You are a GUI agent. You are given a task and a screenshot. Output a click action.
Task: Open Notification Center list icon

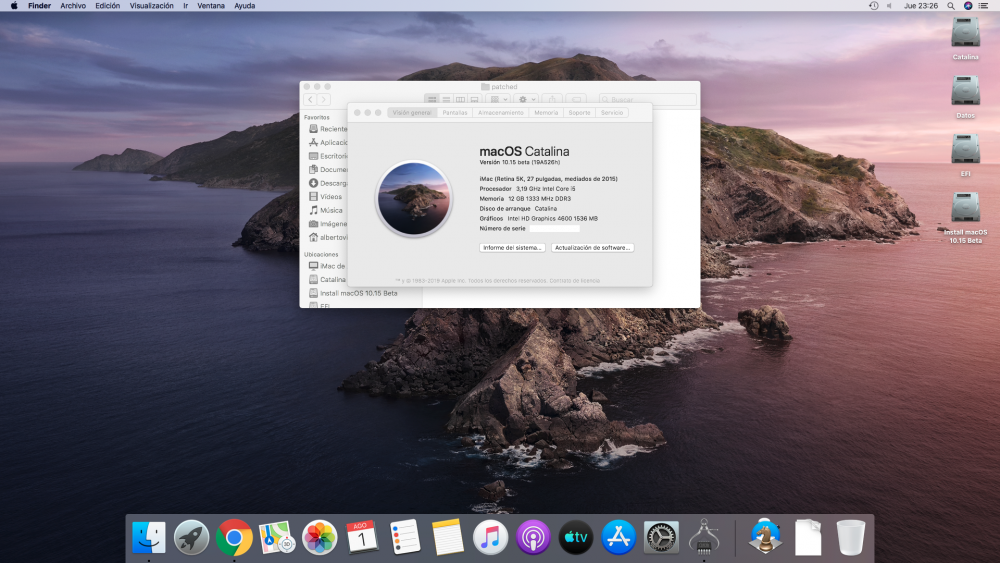983,6
